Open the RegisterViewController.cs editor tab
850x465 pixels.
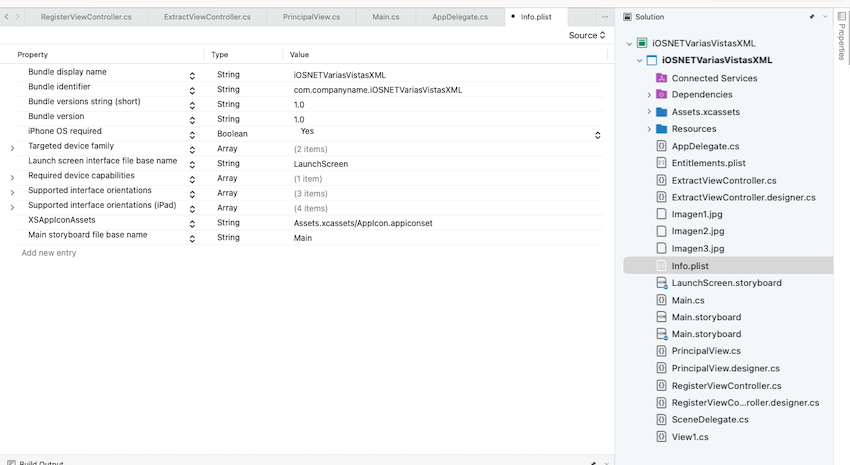click(x=86, y=17)
